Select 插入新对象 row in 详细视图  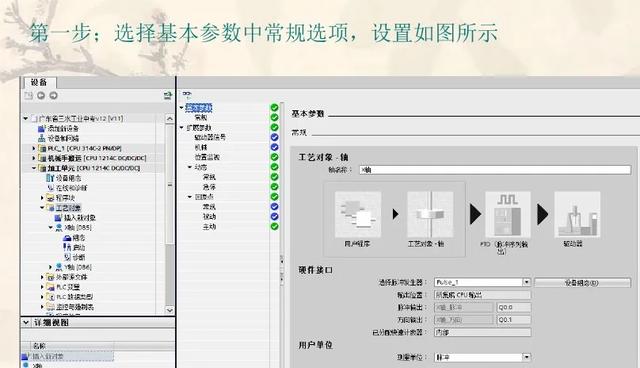68,356
